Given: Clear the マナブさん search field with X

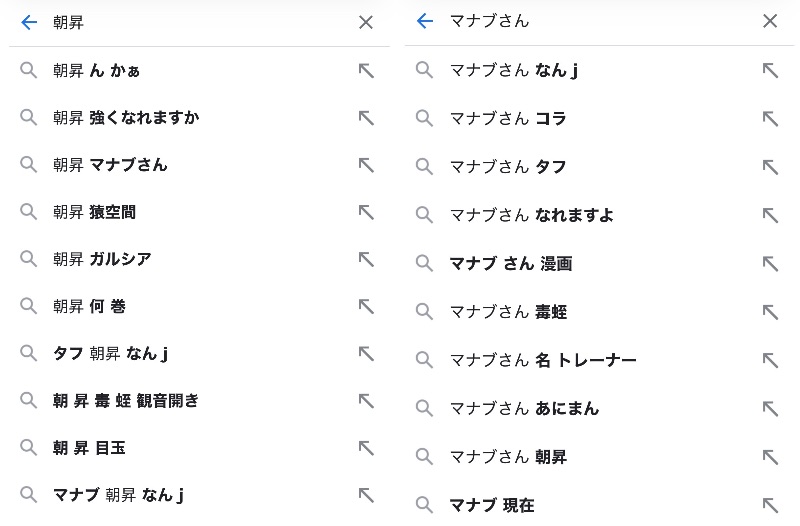Looking at the screenshot, I should [x=770, y=21].
